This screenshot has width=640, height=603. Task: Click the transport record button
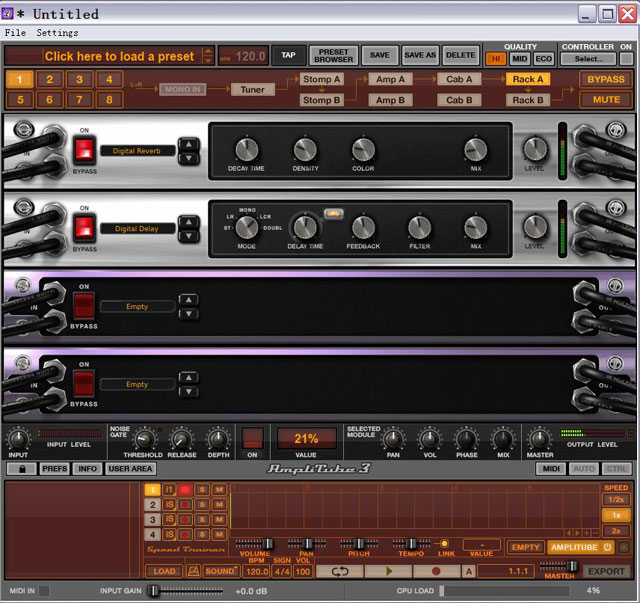[x=436, y=571]
